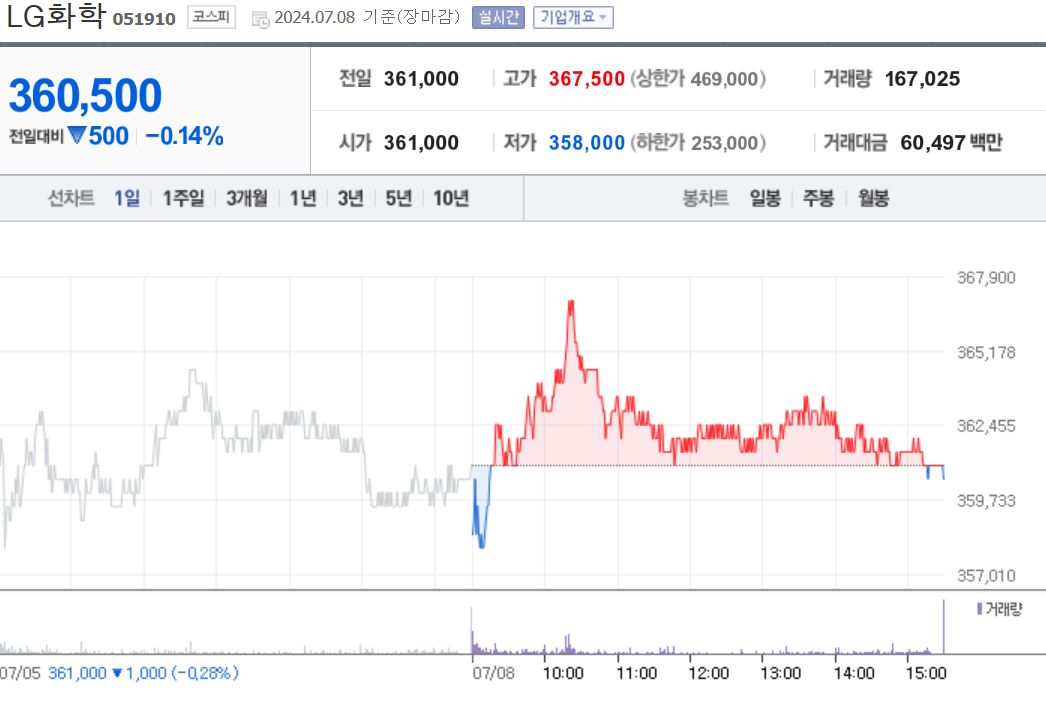Screen dimensions: 1046x711
Task: Click the 367,900 y-axis label
Action: point(986,277)
